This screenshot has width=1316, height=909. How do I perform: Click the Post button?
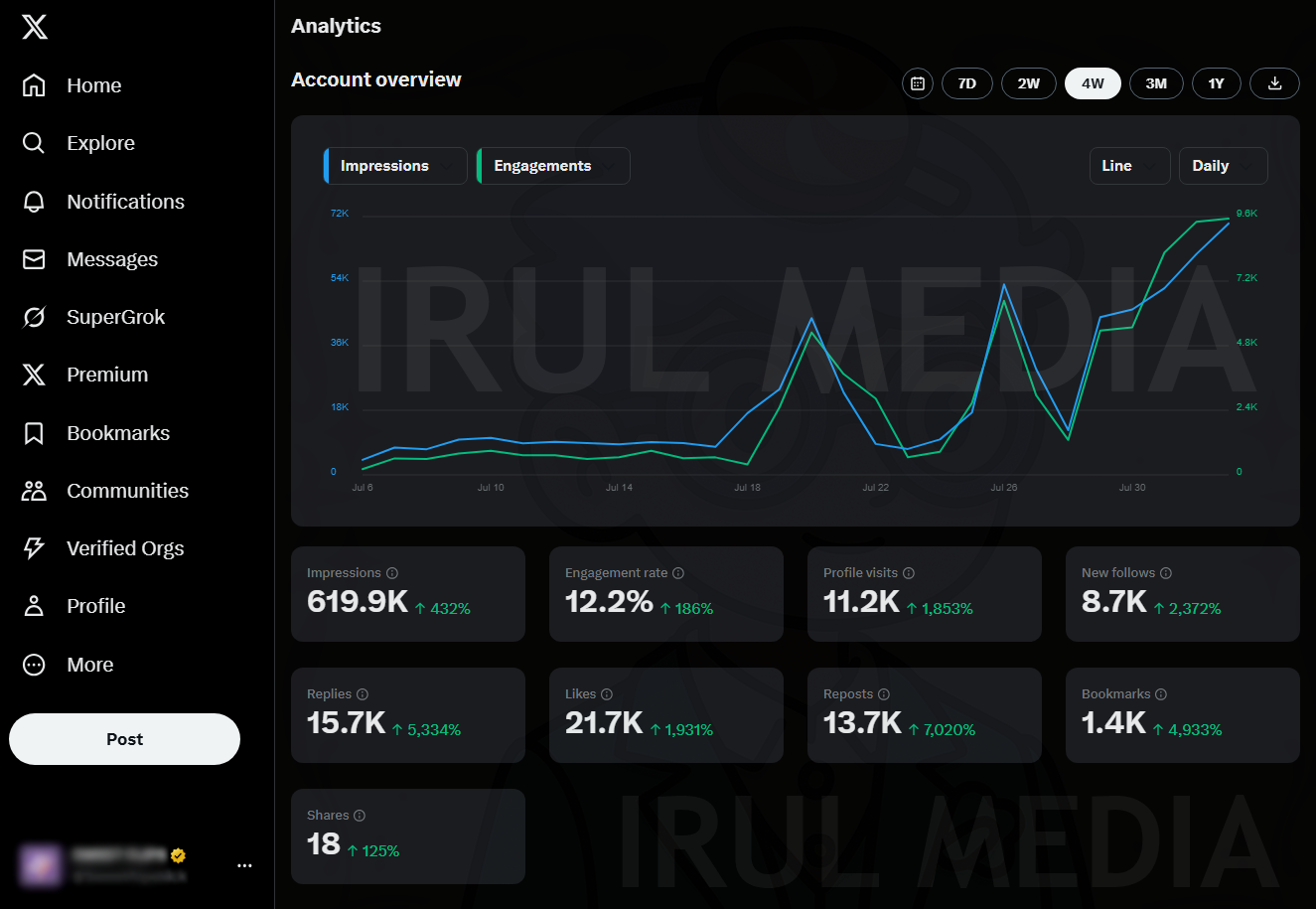(125, 739)
